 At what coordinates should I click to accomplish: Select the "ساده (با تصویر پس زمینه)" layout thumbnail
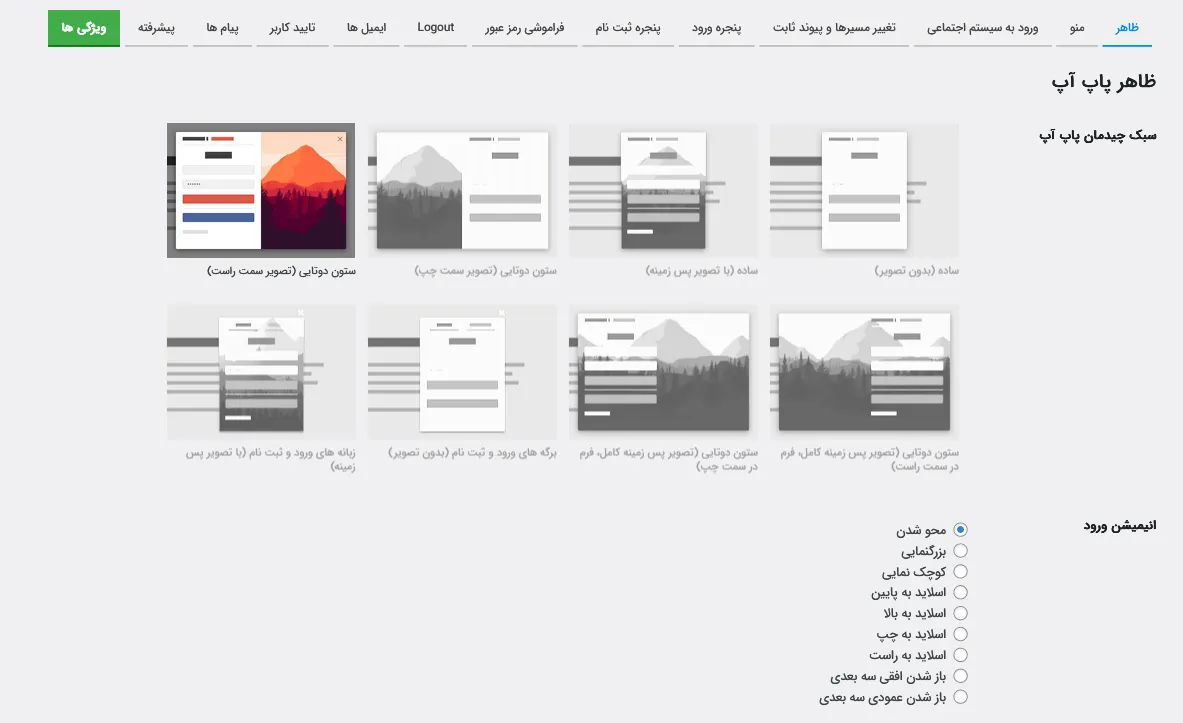point(663,190)
